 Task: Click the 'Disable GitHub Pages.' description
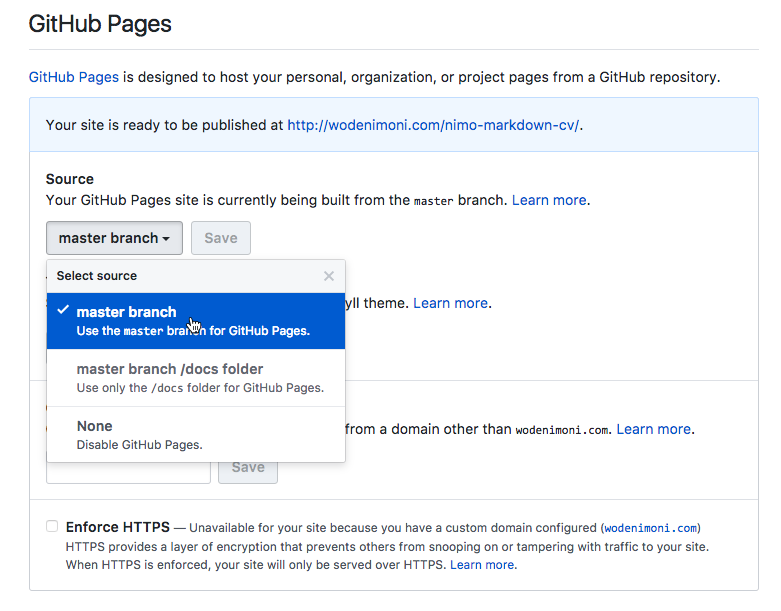click(139, 445)
